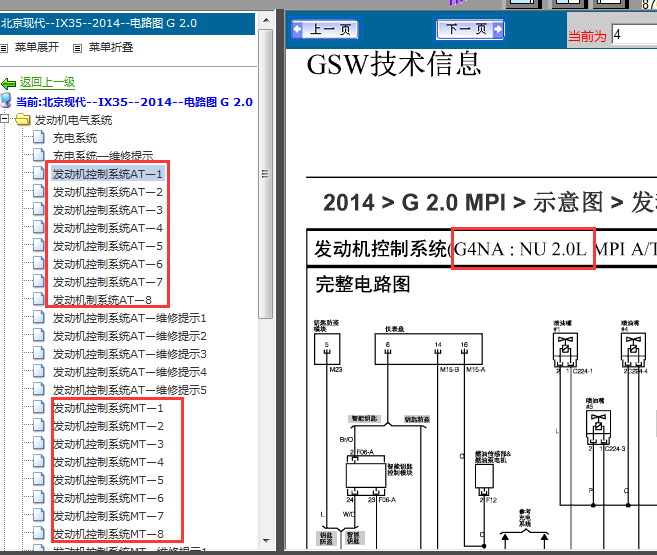Screen dimensions: 657x555
Task: Click the page icon beside 发动机控制系统AT—2
Action: pyautogui.click(x=39, y=191)
